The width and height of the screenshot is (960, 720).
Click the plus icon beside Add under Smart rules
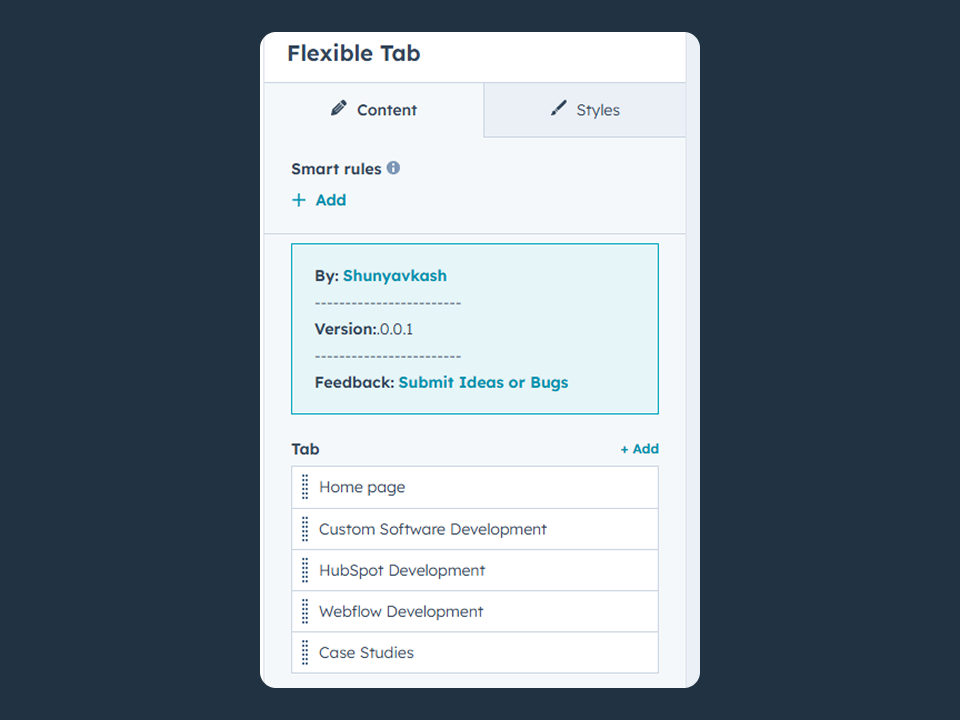[x=297, y=200]
